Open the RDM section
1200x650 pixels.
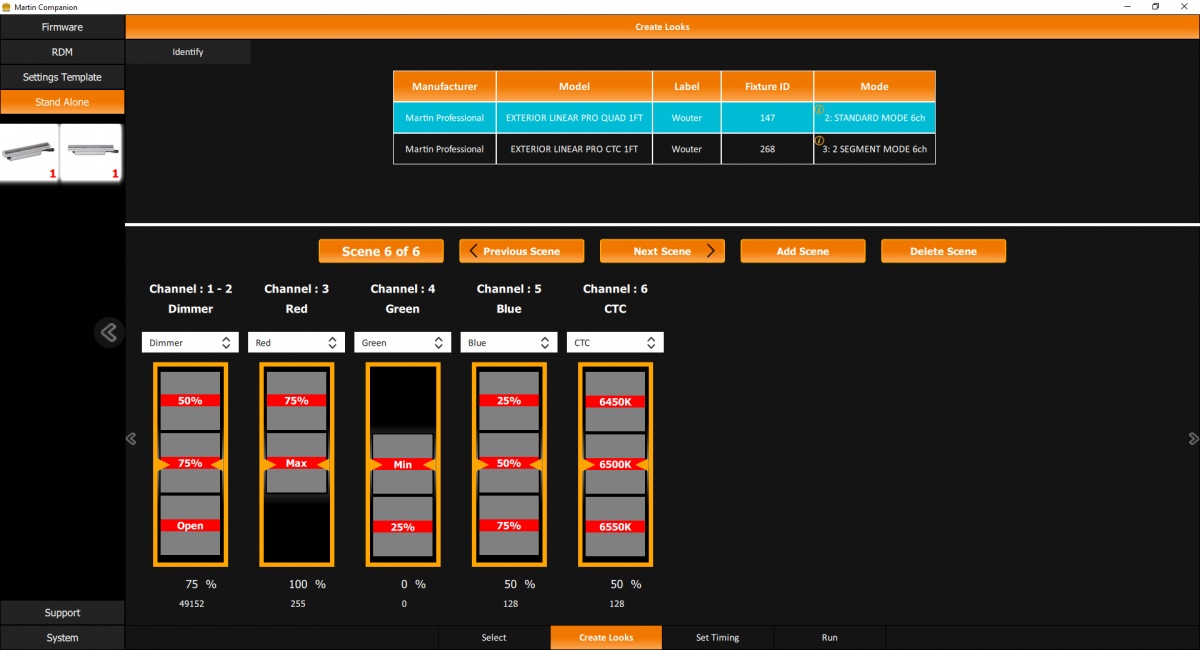click(62, 52)
